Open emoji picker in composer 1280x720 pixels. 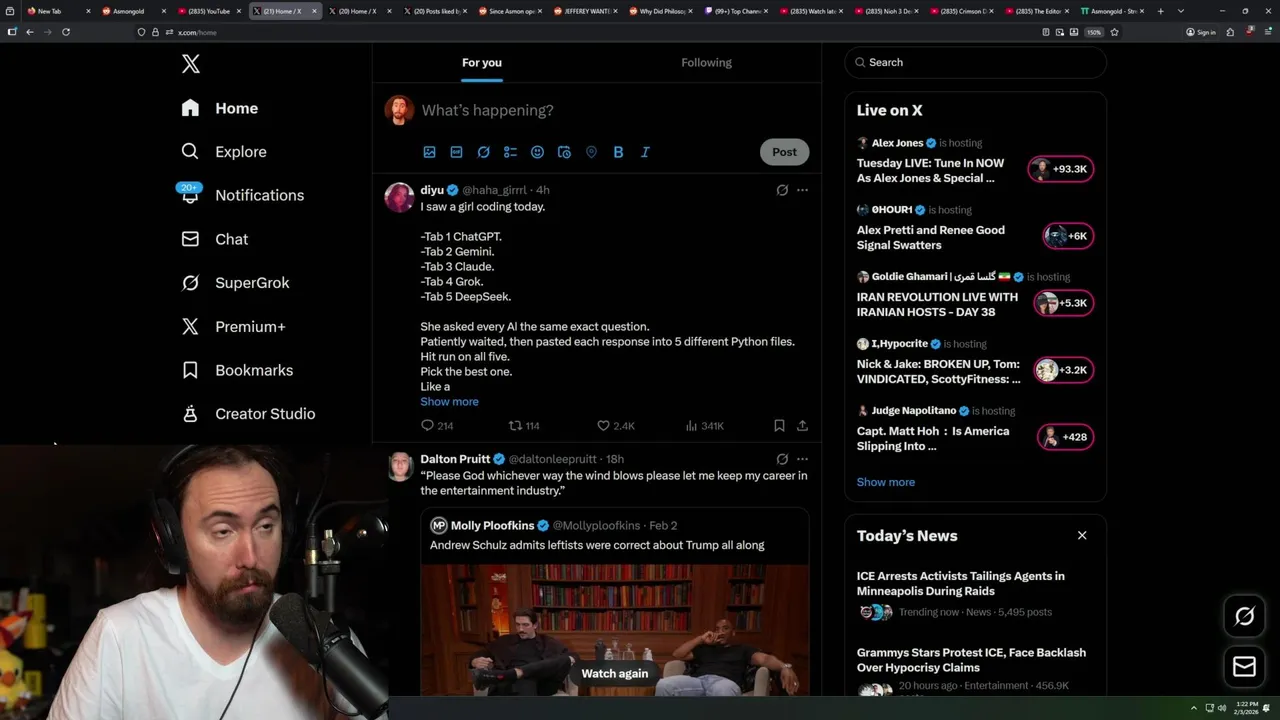click(537, 152)
